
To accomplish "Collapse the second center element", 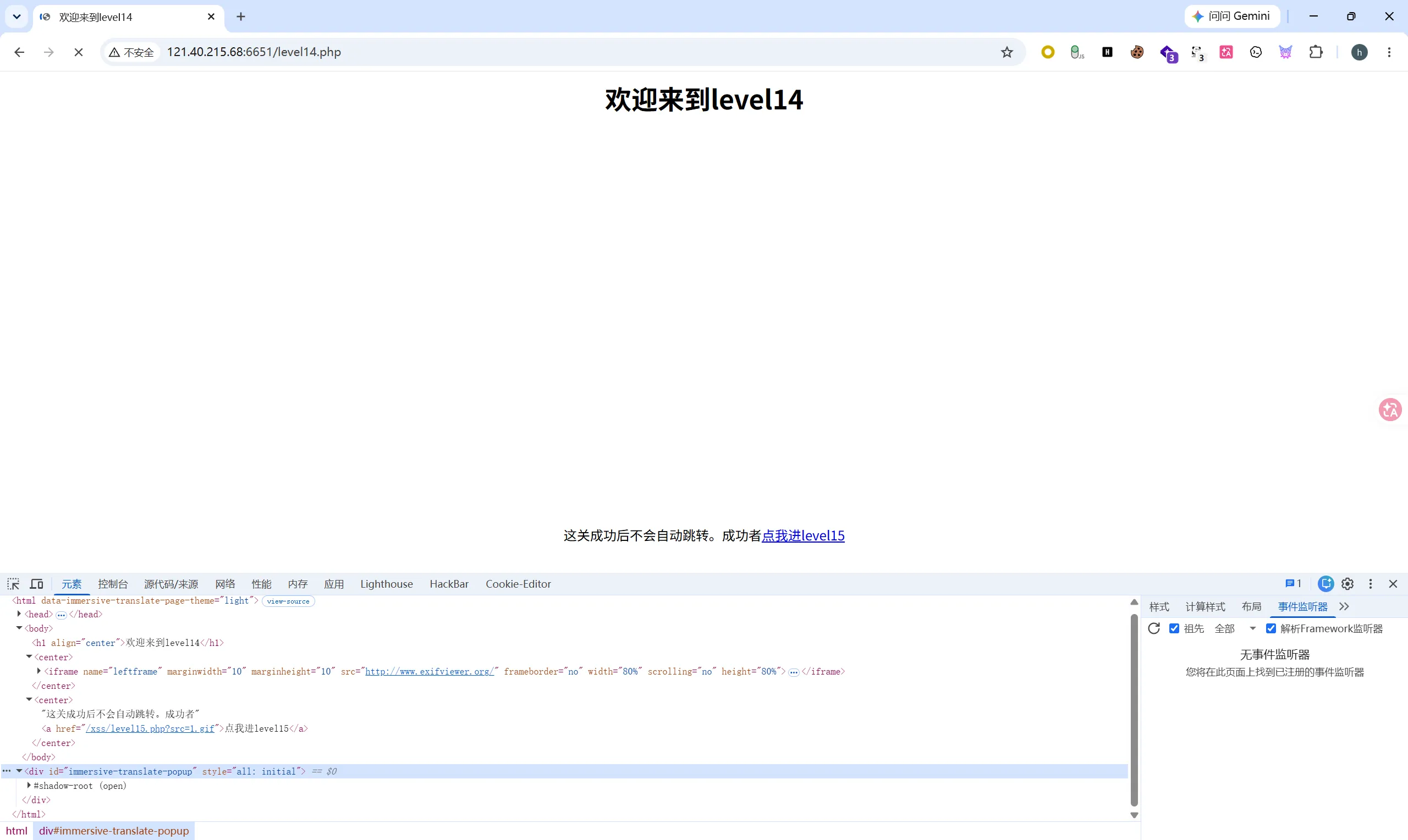I will [x=29, y=700].
